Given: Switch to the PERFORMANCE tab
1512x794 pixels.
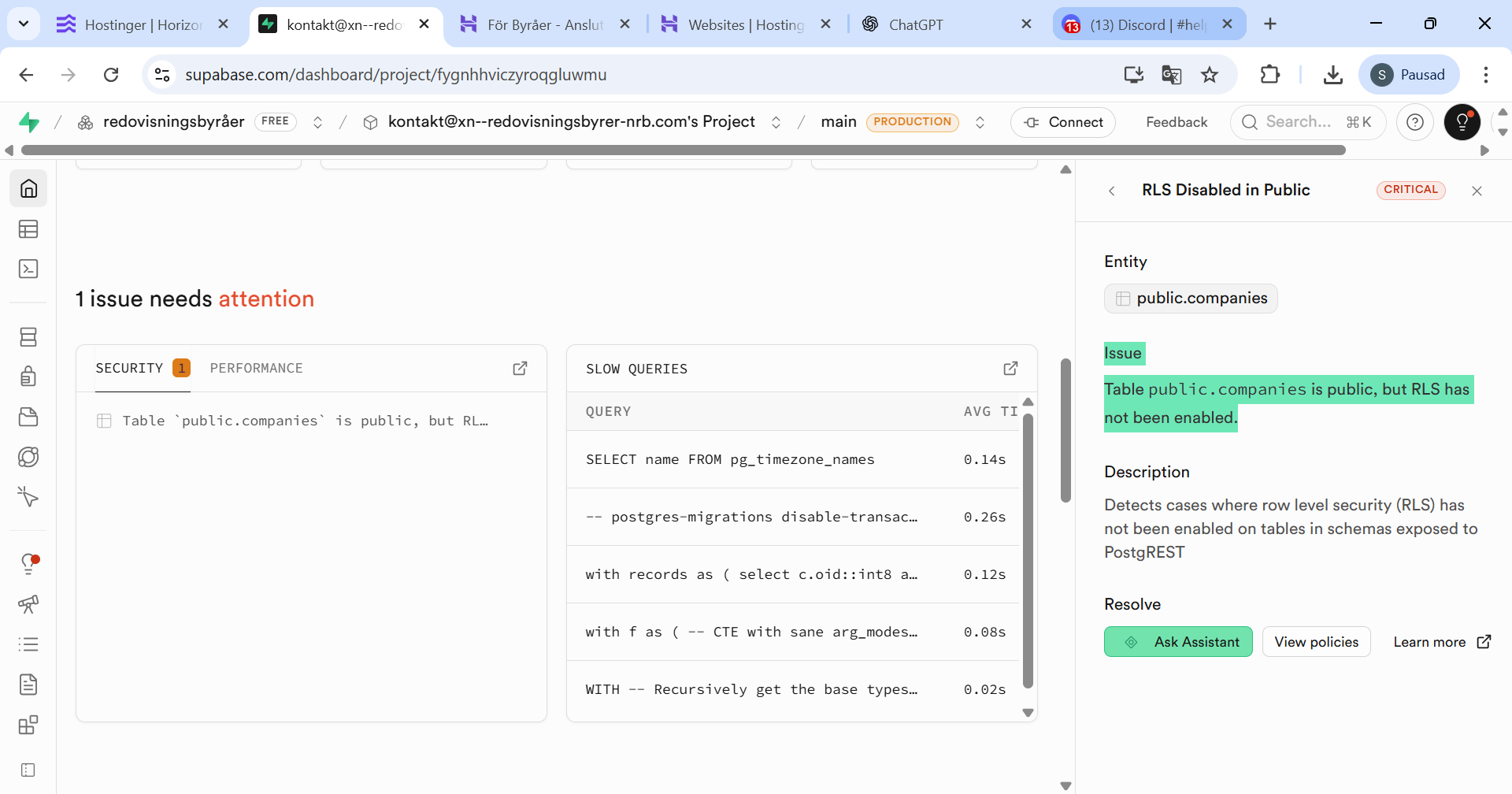Looking at the screenshot, I should [256, 368].
